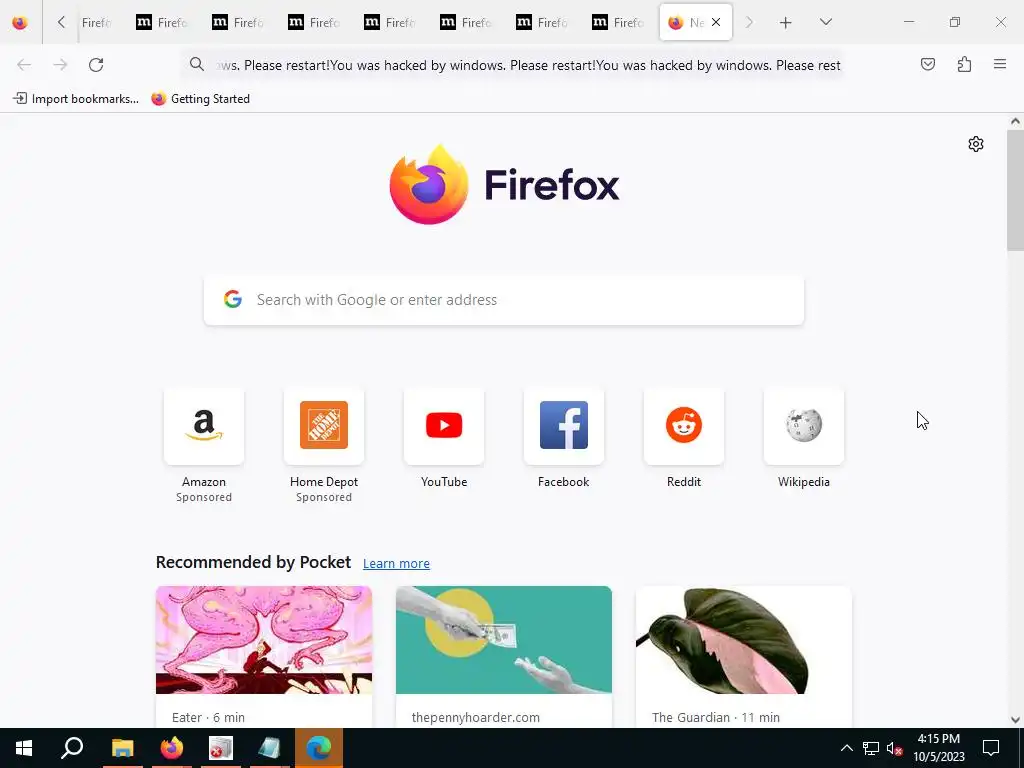Screen dimensions: 1024x768
Task: Click the Google G icon in search box
Action: [232, 299]
